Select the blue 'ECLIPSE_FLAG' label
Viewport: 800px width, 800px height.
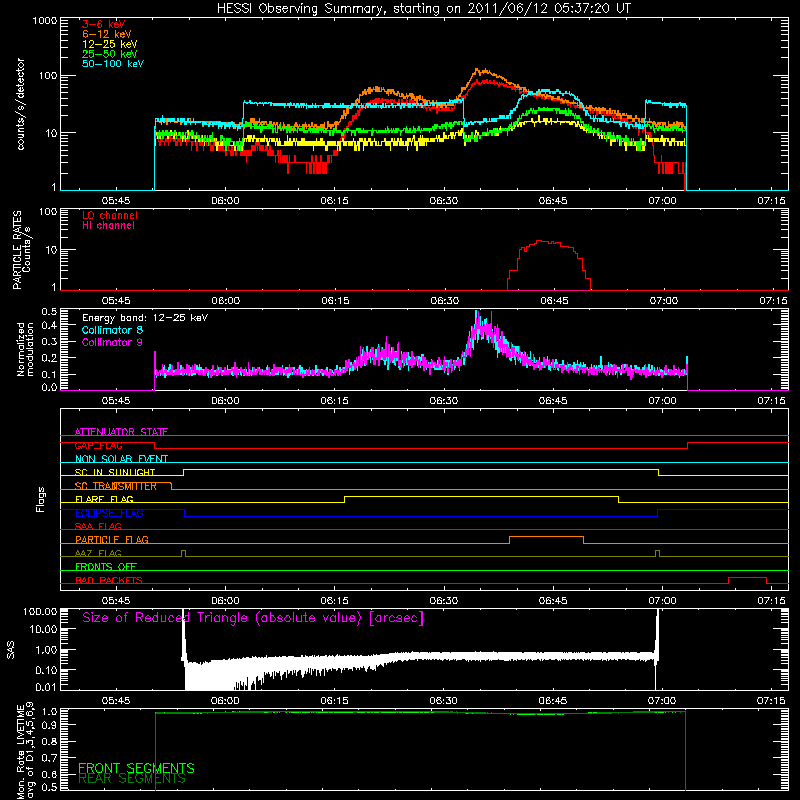click(x=109, y=513)
